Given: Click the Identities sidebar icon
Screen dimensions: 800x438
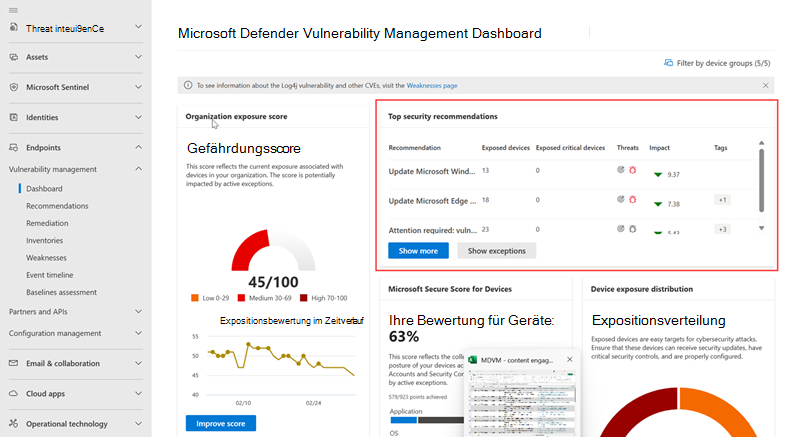Looking at the screenshot, I should coord(14,117).
